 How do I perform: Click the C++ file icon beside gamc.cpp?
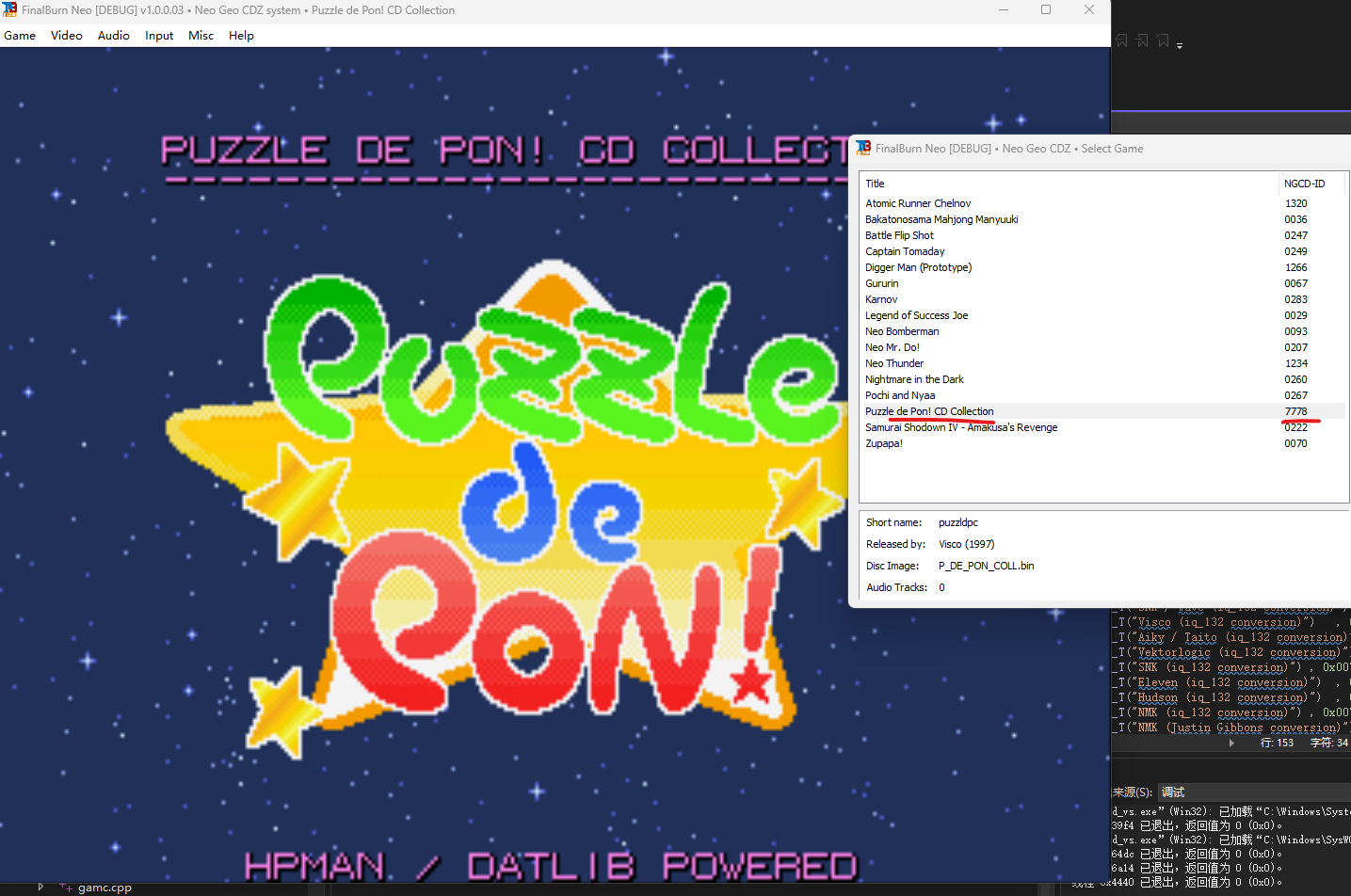click(66, 887)
